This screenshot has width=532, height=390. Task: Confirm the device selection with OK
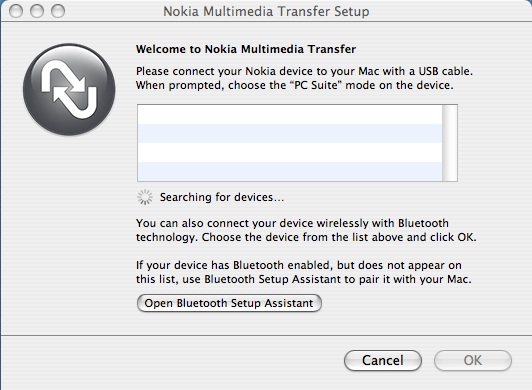473,360
